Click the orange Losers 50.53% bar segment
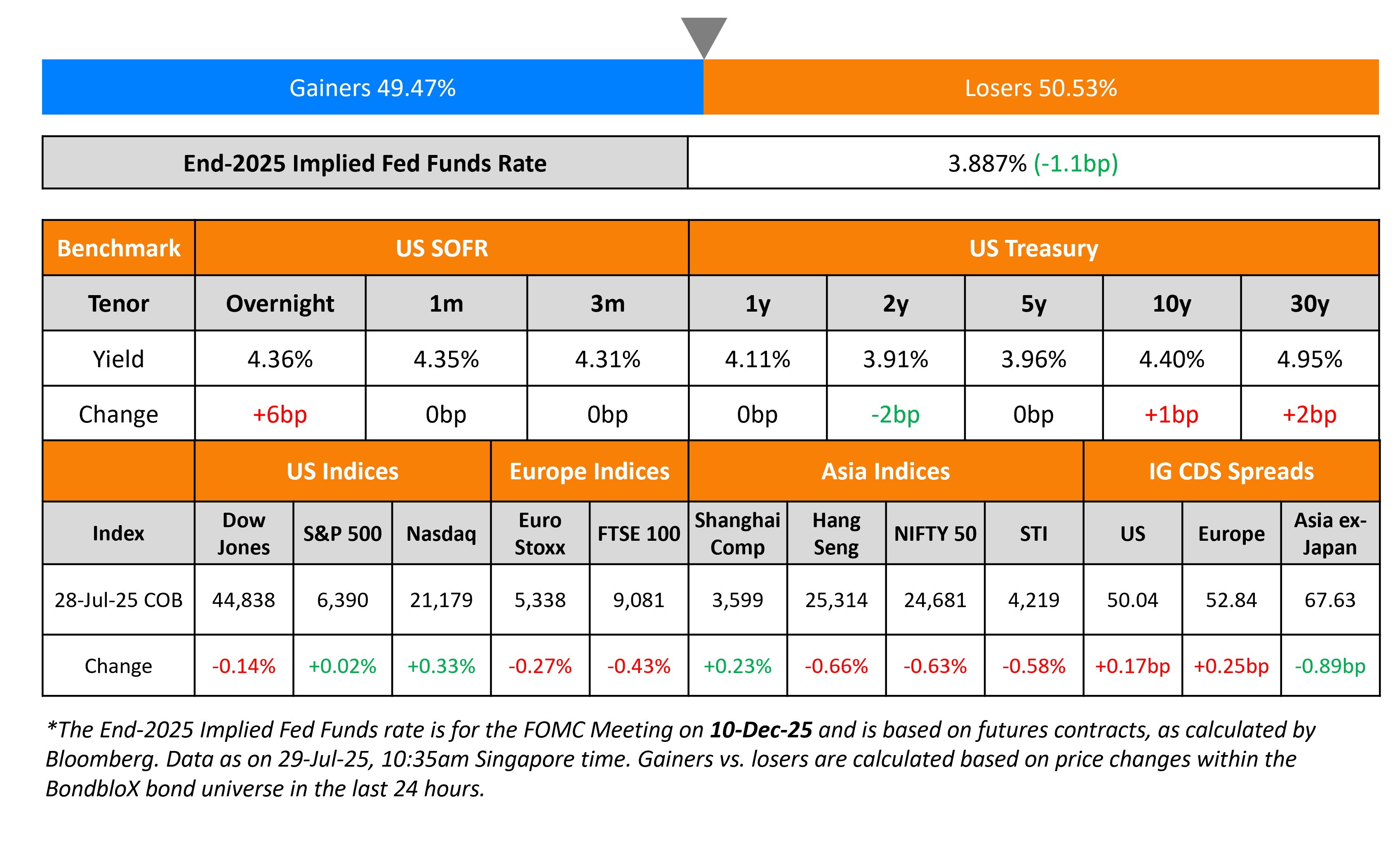 pos(1040,87)
